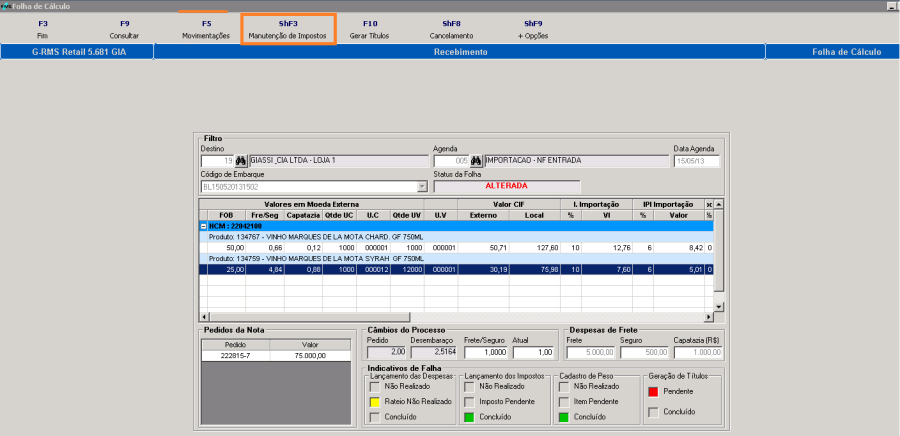The width and height of the screenshot is (900, 436).
Task: Toggle yellow Rateio Não Realizado indicator
Action: click(374, 402)
